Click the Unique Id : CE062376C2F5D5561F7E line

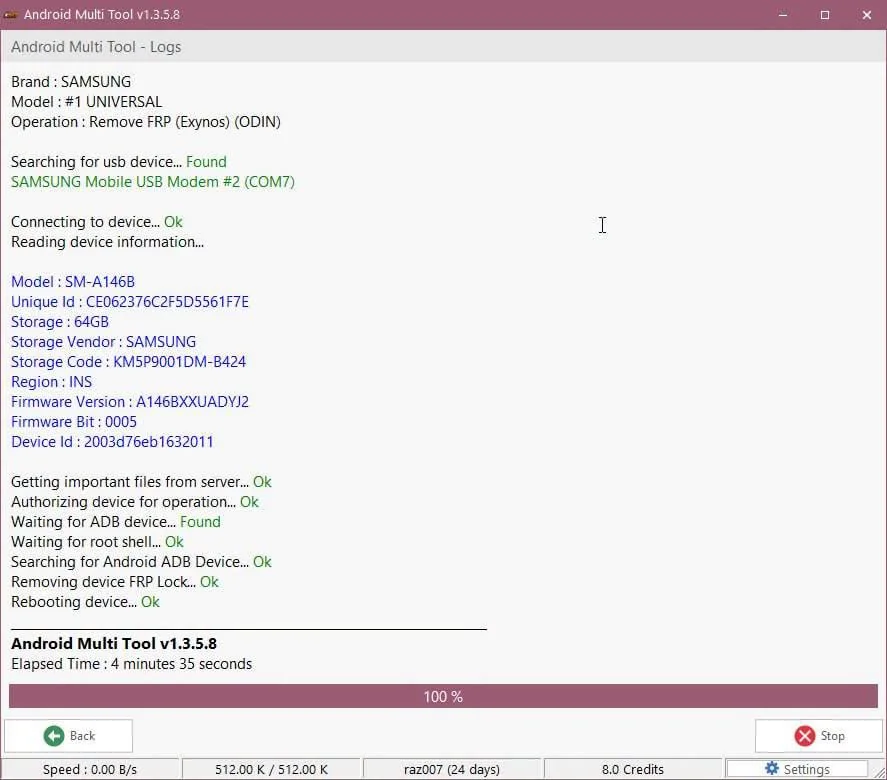[130, 302]
